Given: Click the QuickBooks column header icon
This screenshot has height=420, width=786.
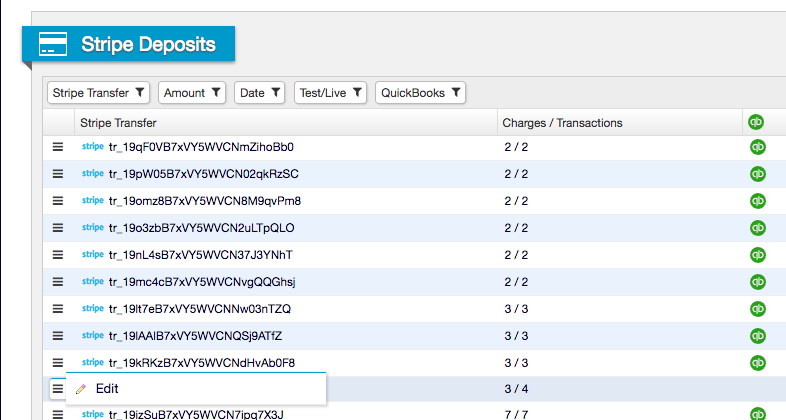Looking at the screenshot, I should pyautogui.click(x=756, y=122).
